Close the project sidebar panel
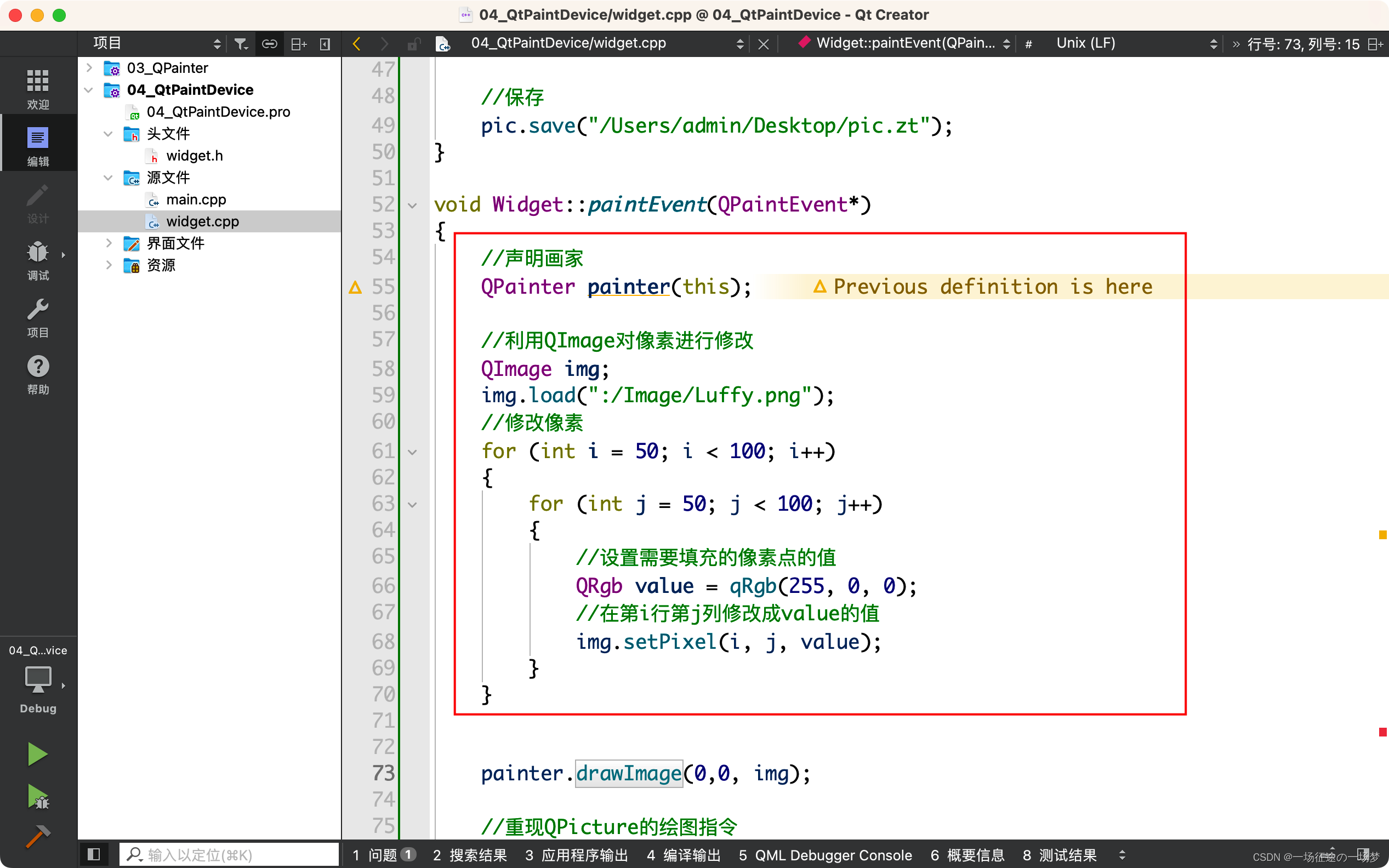This screenshot has height=868, width=1389. (x=325, y=44)
